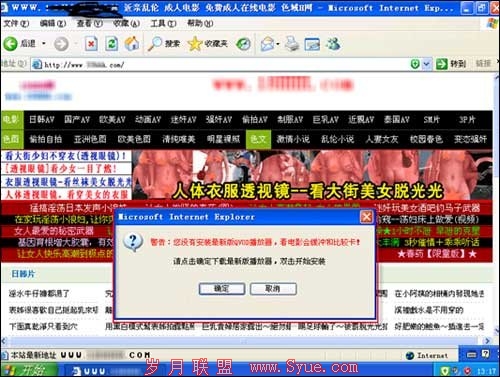Viewport: 500px width, 377px height.
Task: Open the 动画AV category link
Action: pos(148,119)
